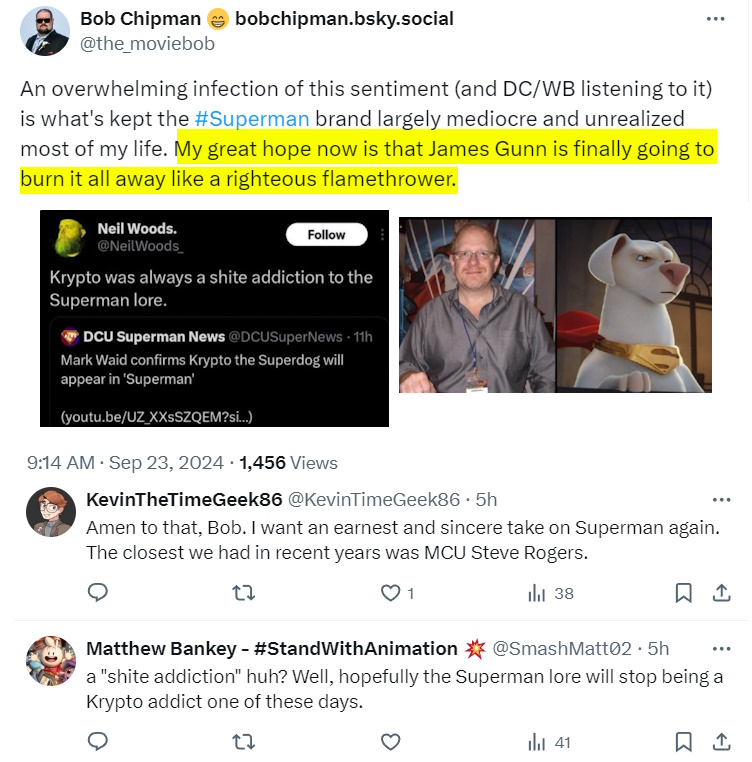Like KevinTheTimeGeek86's reply
Viewport: 752px width, 762px height.
click(391, 593)
